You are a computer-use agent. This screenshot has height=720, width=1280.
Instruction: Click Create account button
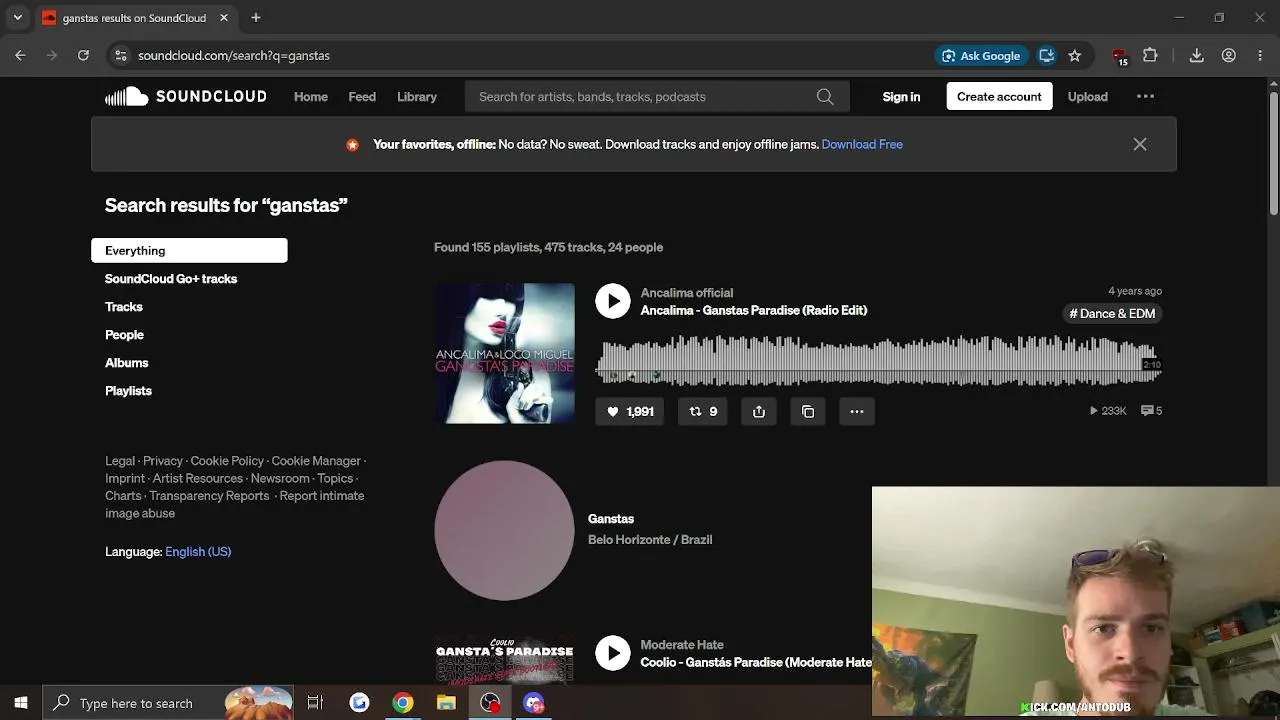coord(999,97)
